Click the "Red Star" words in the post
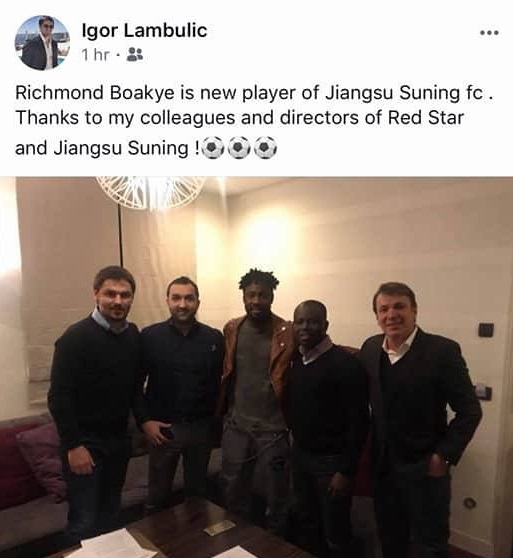 tap(426, 117)
